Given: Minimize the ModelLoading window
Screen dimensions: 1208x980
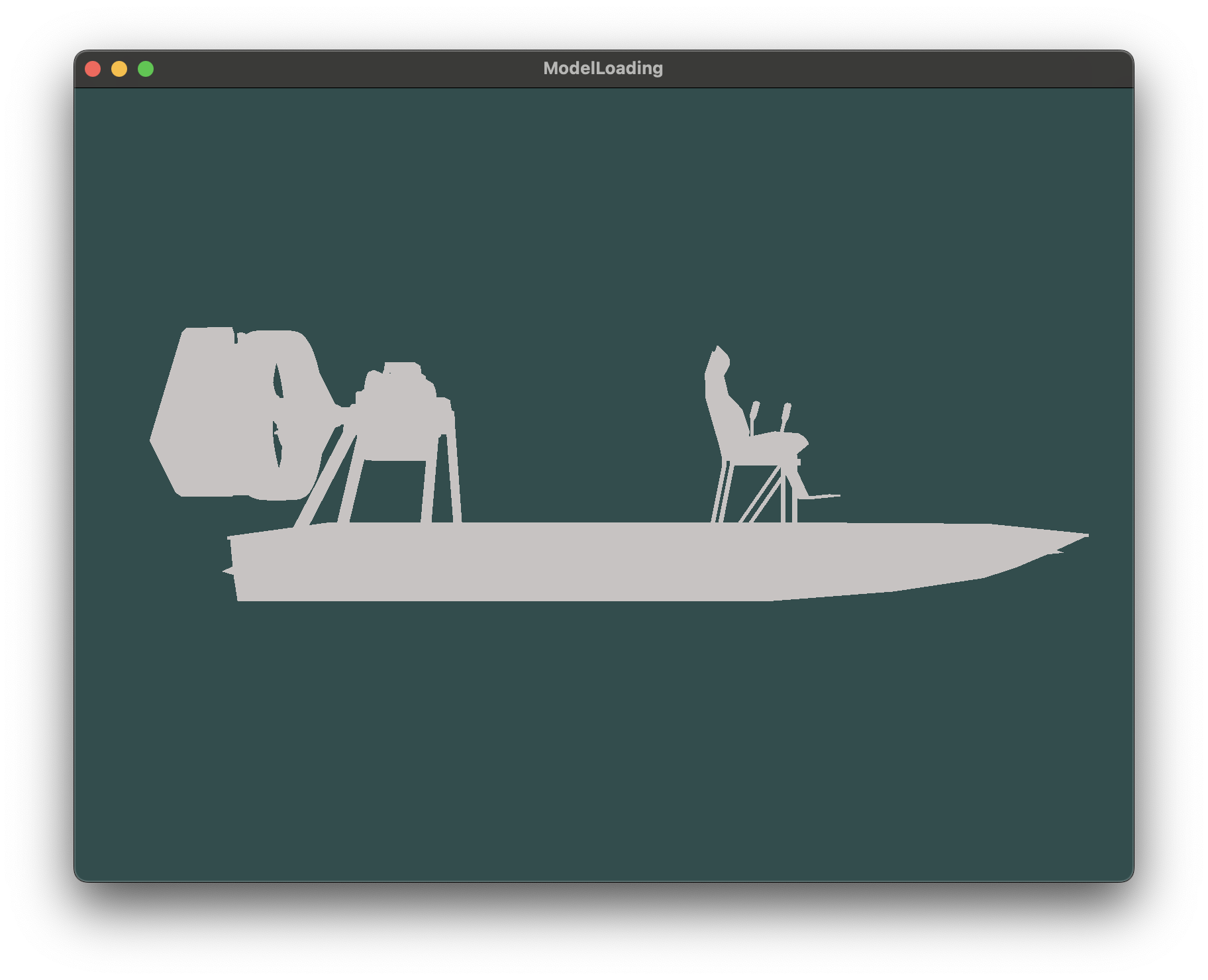Looking at the screenshot, I should click(x=119, y=69).
